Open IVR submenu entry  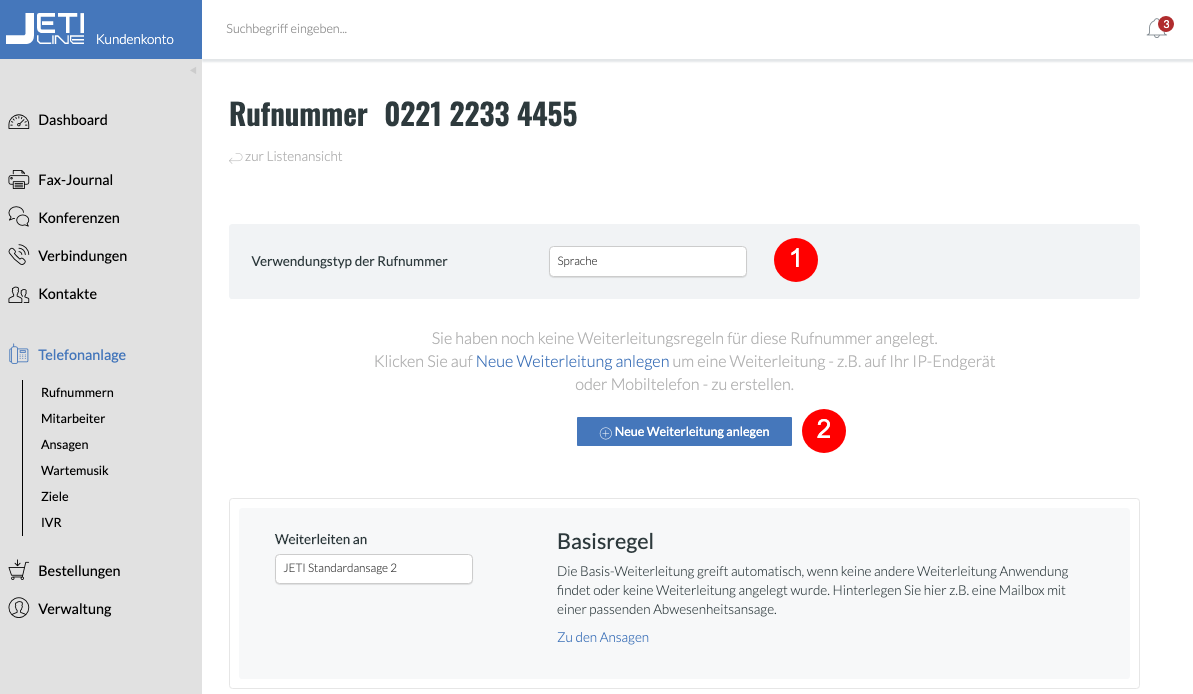tap(51, 522)
